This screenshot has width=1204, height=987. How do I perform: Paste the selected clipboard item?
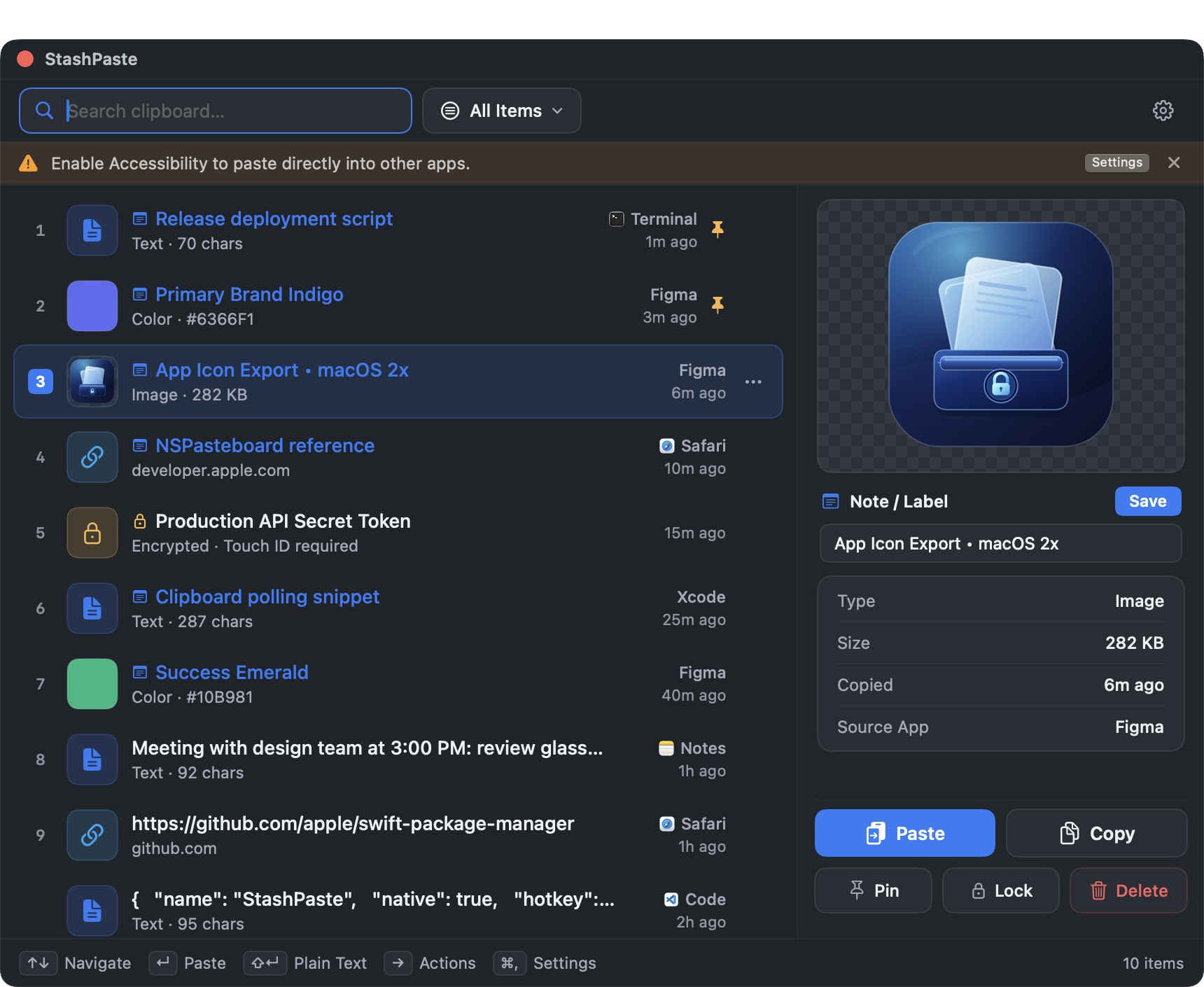pos(905,833)
